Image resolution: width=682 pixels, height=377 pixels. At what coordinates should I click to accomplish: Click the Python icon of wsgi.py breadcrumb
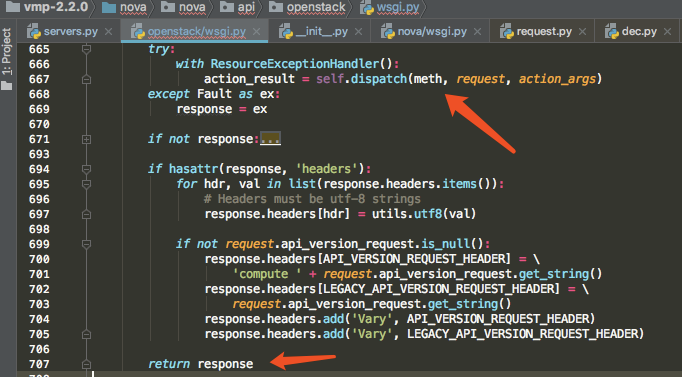(x=367, y=8)
